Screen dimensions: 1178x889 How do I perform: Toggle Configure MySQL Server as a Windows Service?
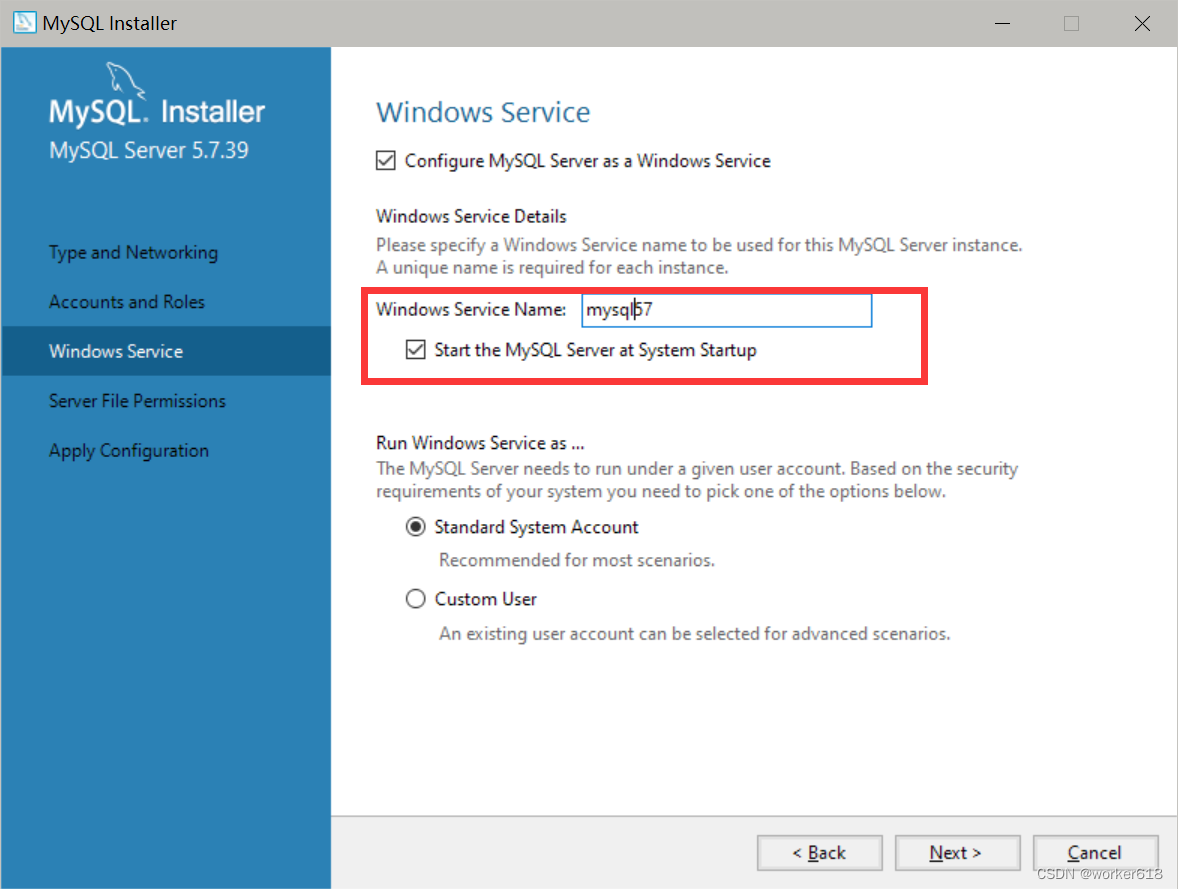[x=385, y=161]
